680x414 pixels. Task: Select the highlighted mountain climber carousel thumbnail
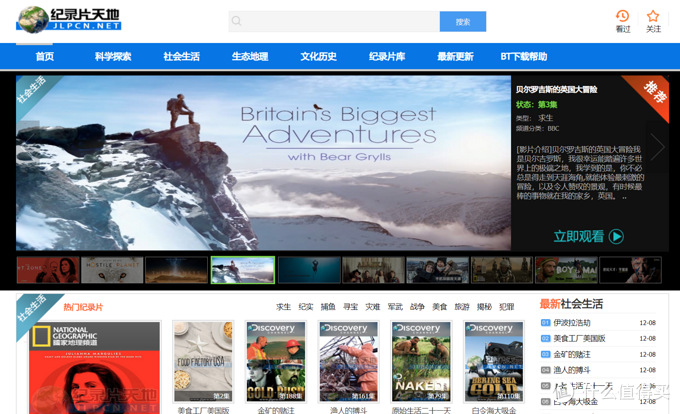(x=243, y=270)
